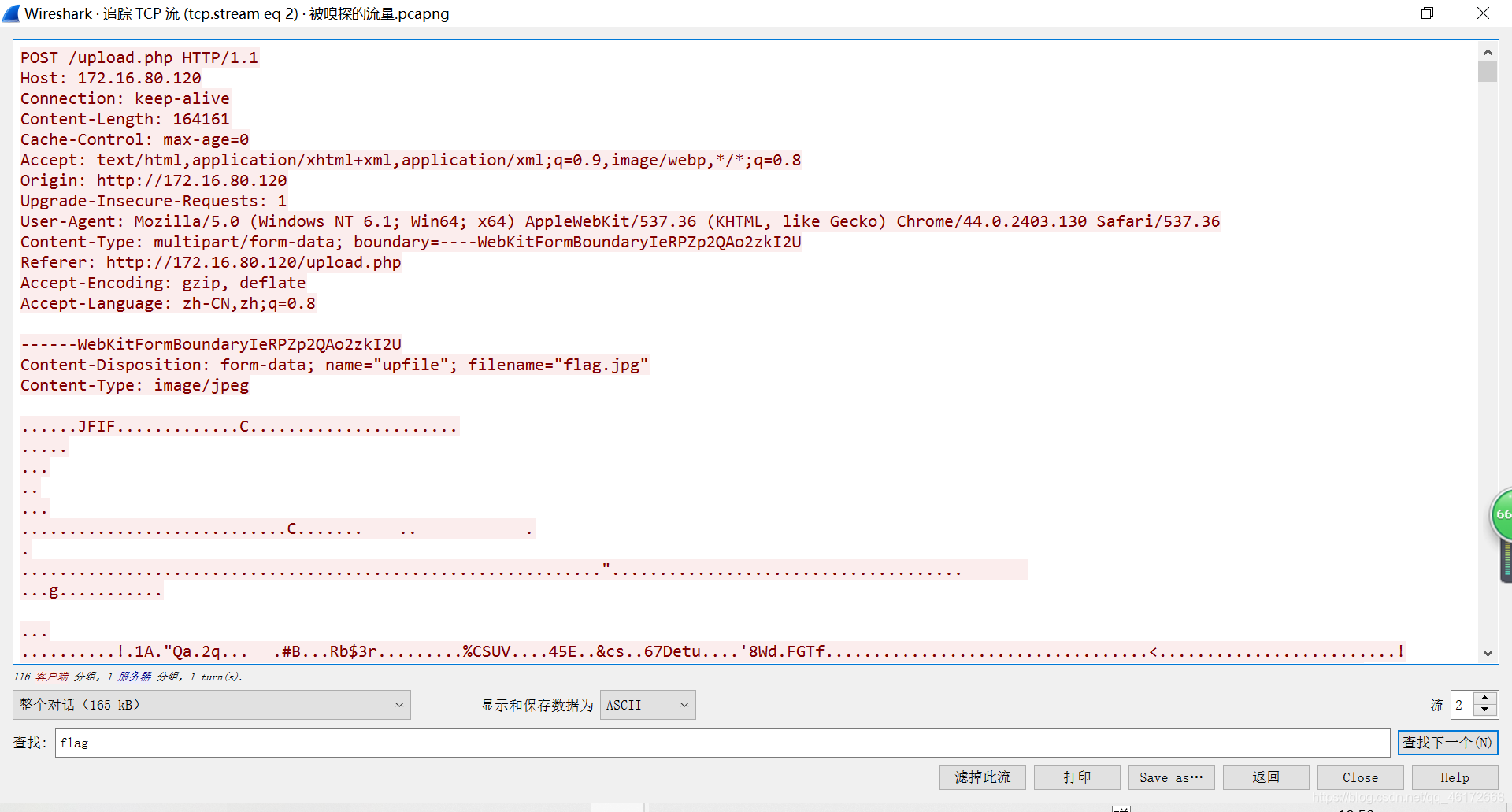1512x812 pixels.
Task: Click the stream number input field
Action: click(1462, 705)
